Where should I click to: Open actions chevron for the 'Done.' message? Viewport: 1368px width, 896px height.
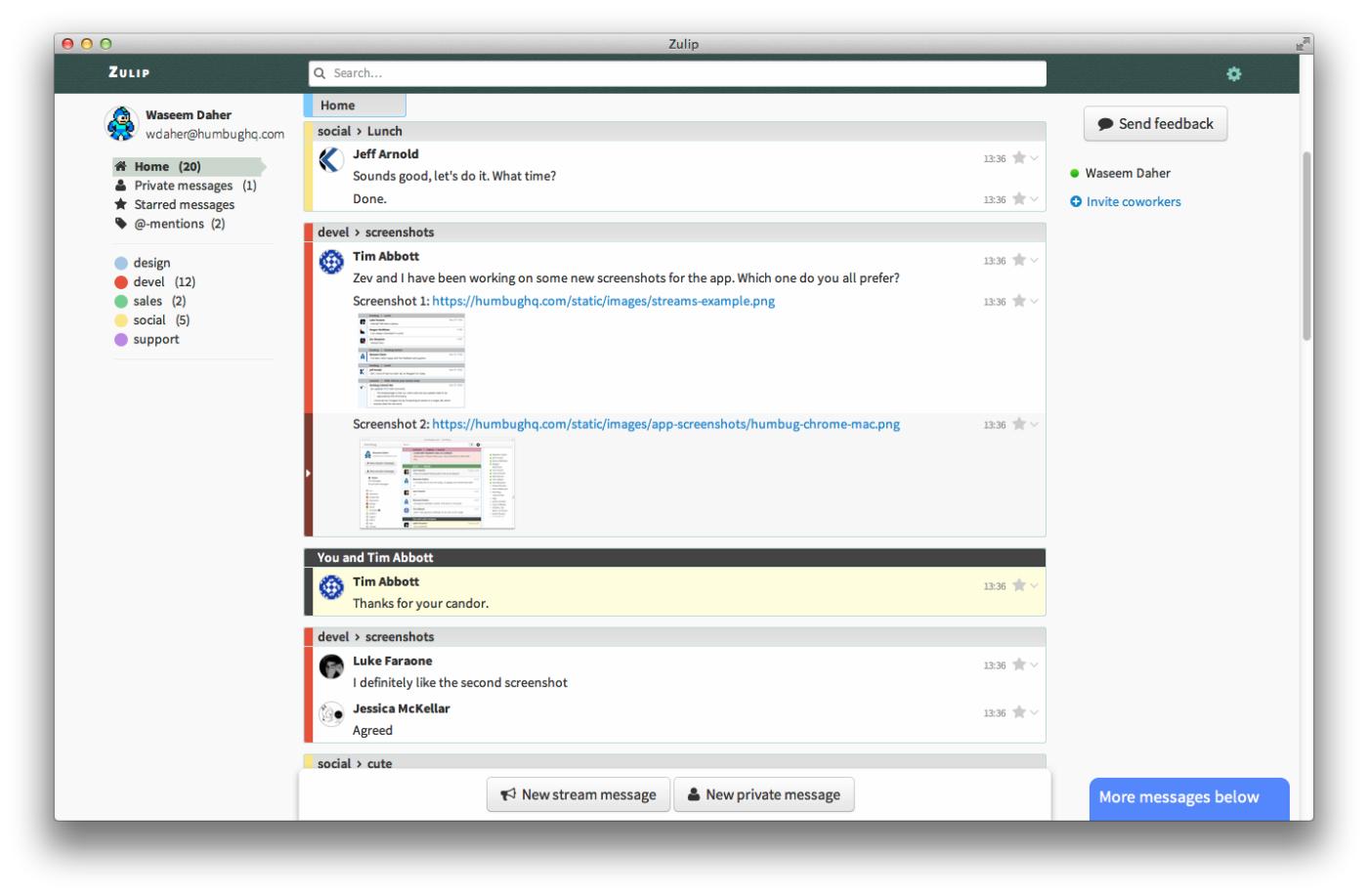pyautogui.click(x=1034, y=199)
